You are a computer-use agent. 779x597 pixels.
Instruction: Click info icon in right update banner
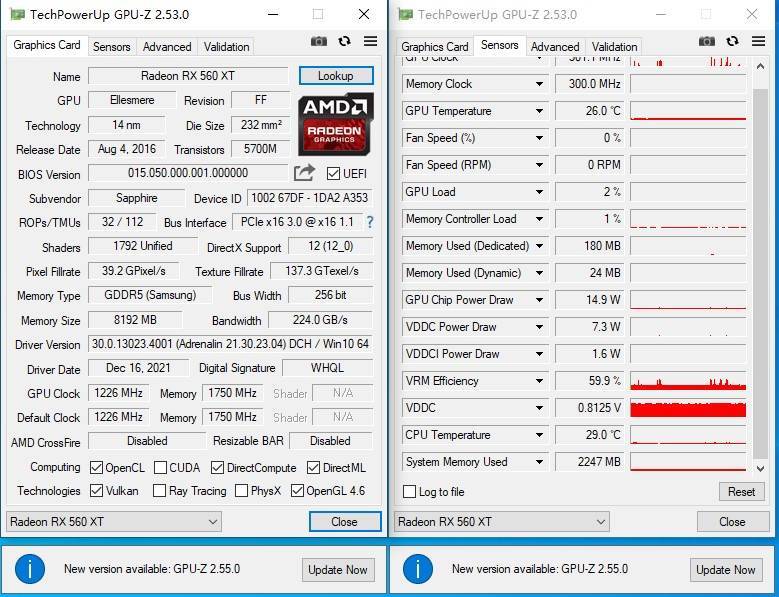tap(418, 569)
